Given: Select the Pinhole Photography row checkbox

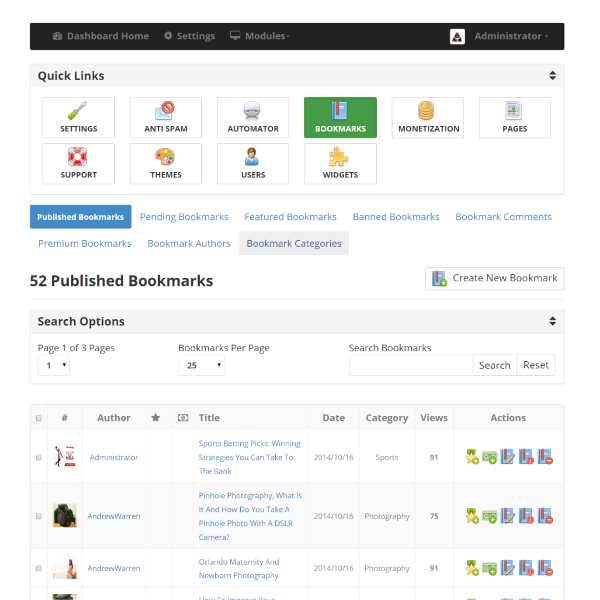Looking at the screenshot, I should [x=39, y=516].
